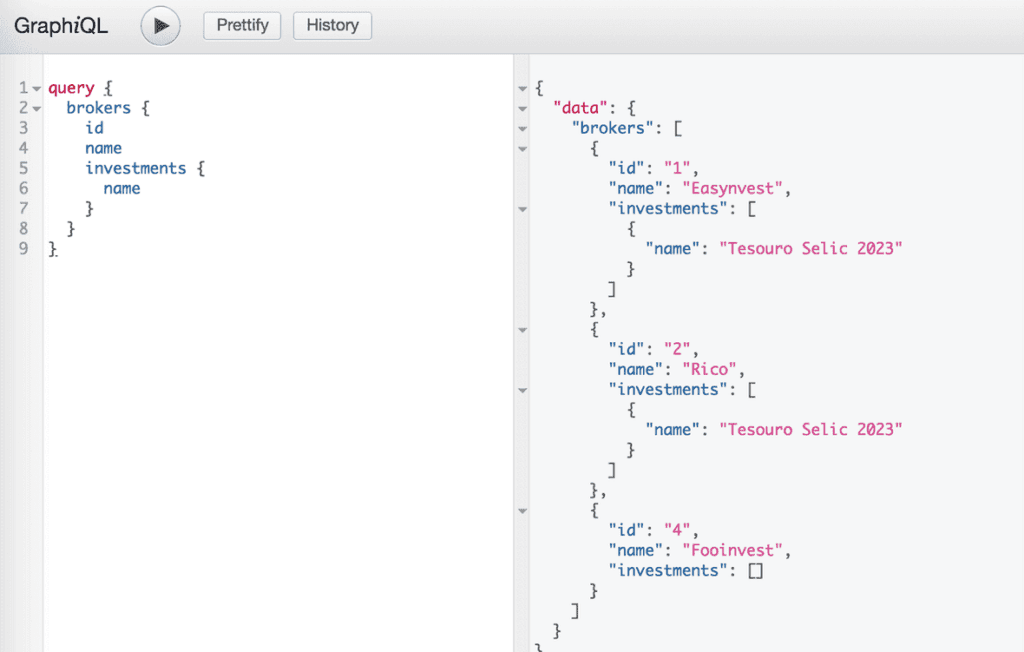Click the "brokers" key in results
Viewport: 1024px width, 652px height.
(613, 129)
